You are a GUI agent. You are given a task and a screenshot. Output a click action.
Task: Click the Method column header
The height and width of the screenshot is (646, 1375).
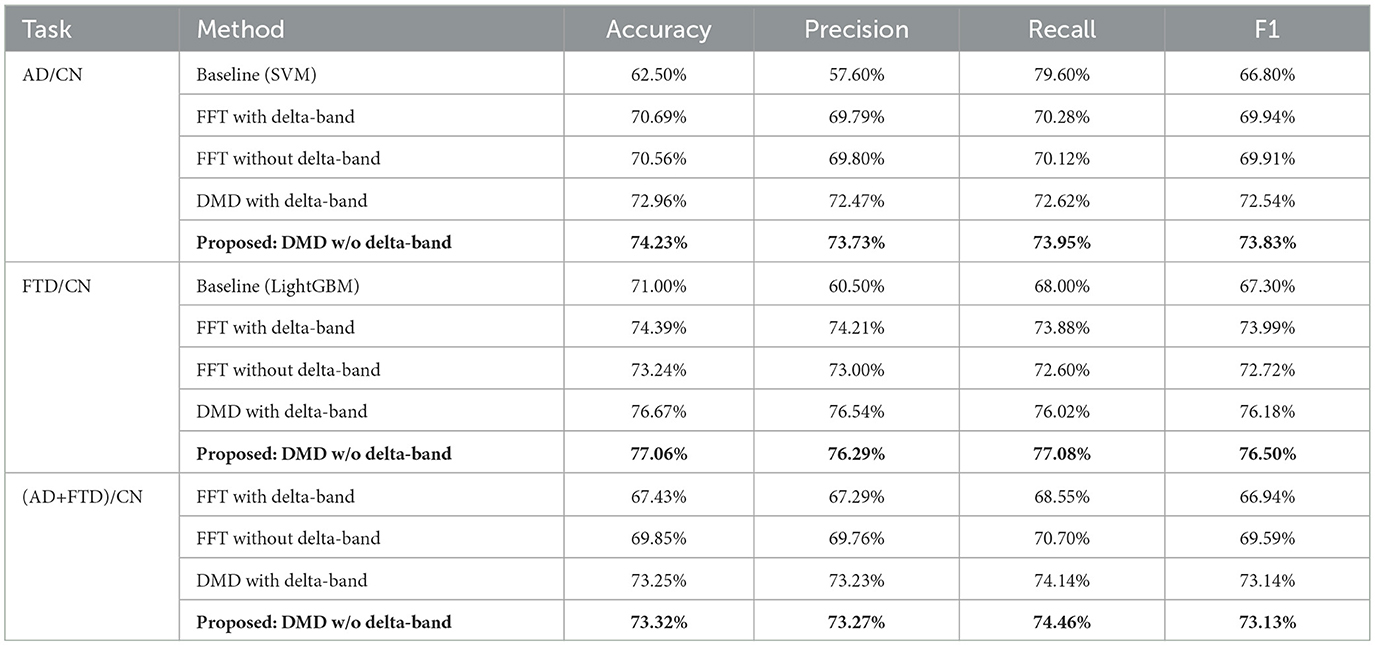tap(240, 29)
